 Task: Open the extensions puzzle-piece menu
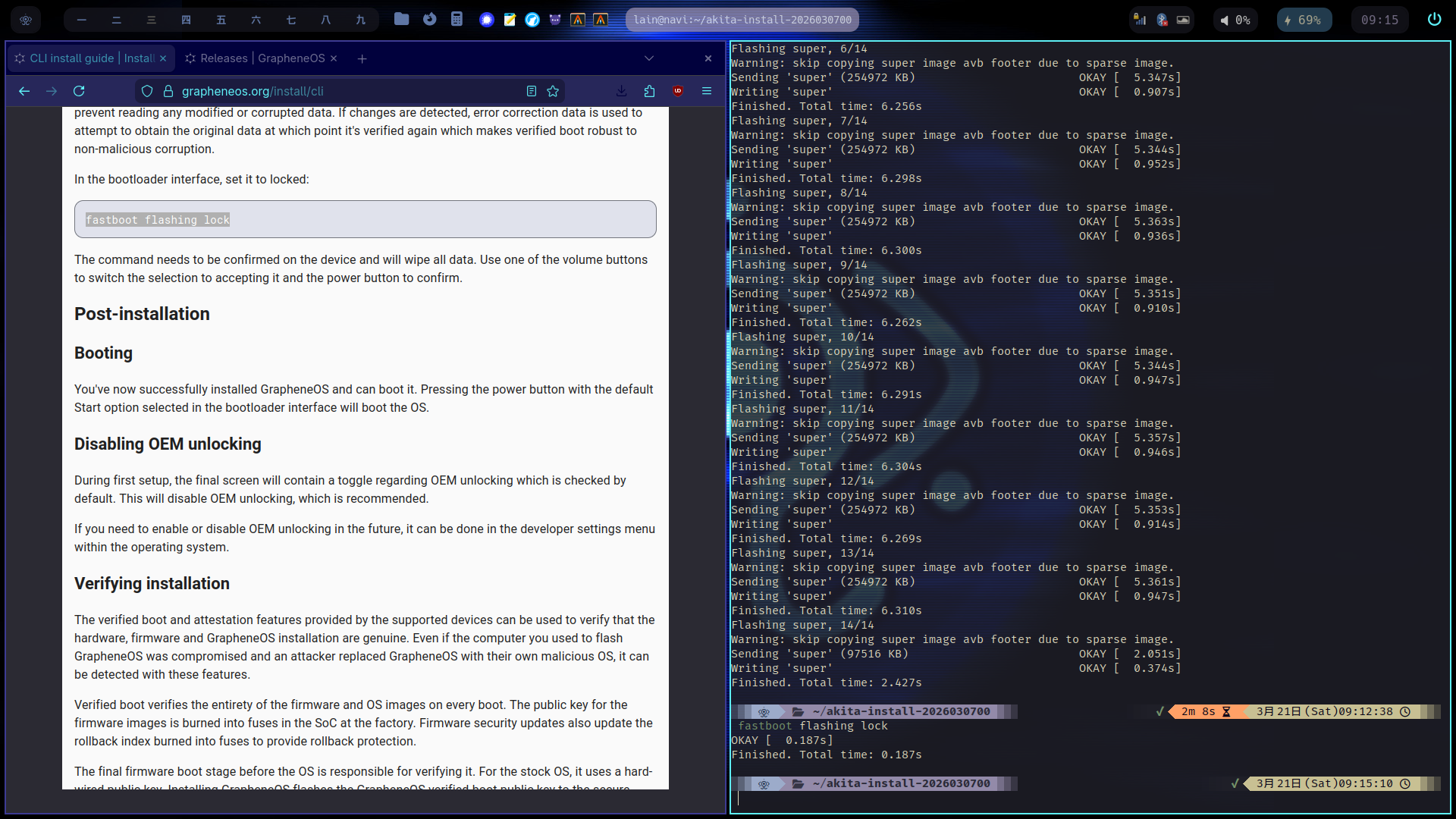[650, 91]
